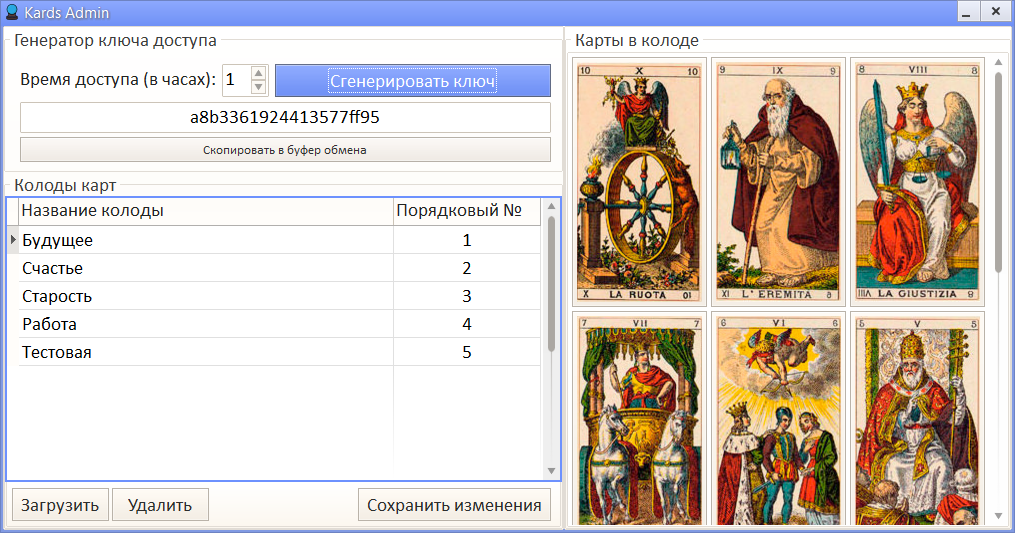Viewport: 1015px width, 533px height.
Task: Click order number 2 cell
Action: pos(467,268)
